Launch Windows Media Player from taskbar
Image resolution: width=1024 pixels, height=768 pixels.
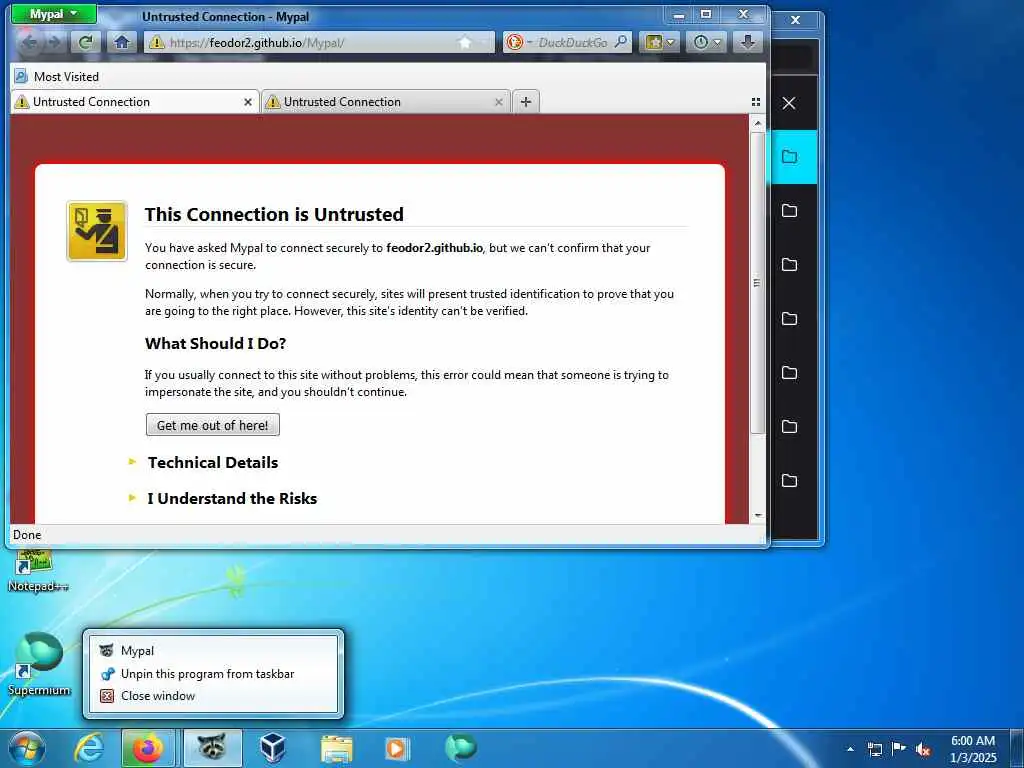397,748
